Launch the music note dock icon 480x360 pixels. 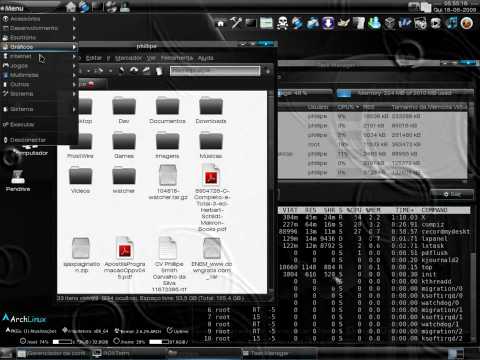(451, 23)
